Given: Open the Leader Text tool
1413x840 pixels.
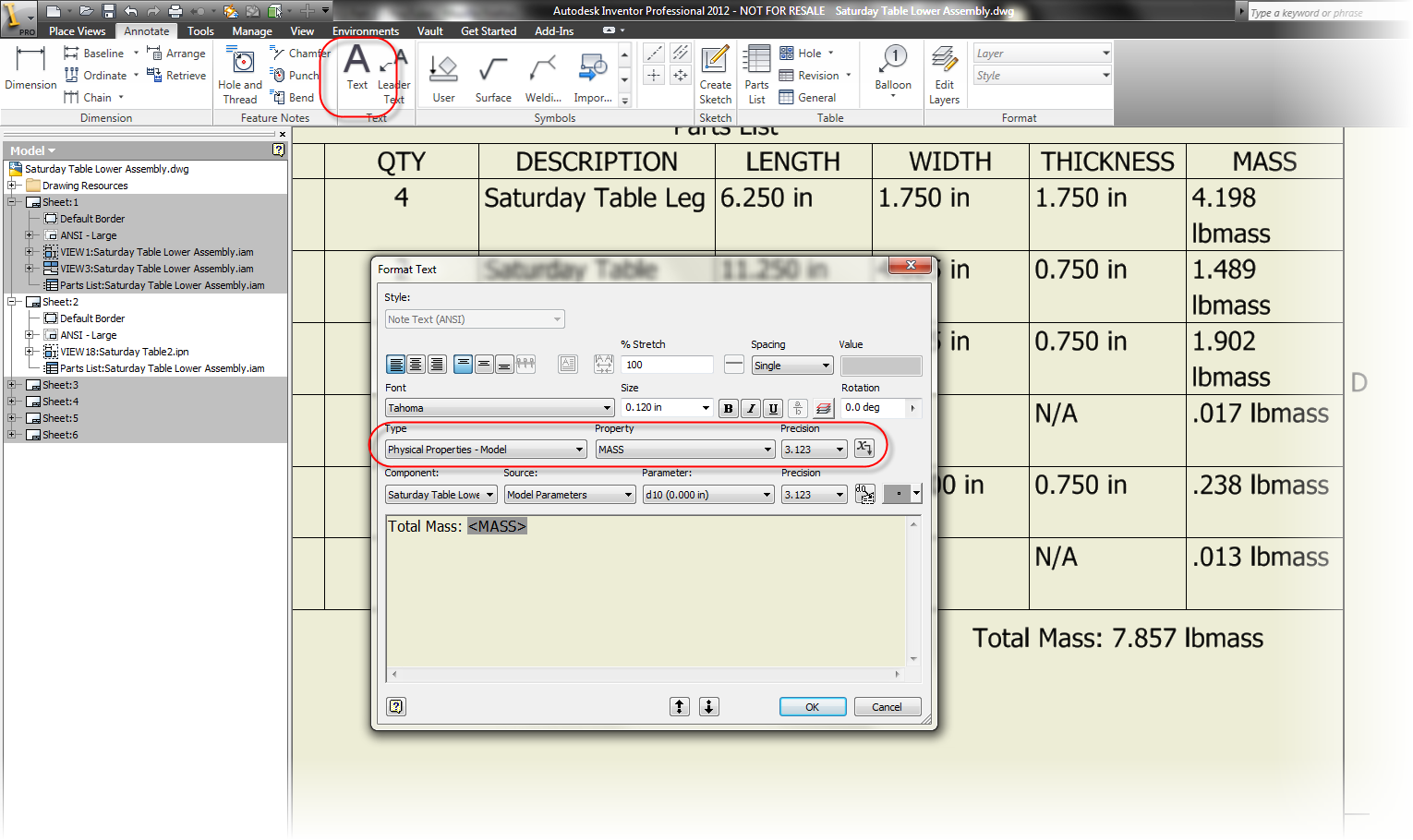Looking at the screenshot, I should [393, 74].
